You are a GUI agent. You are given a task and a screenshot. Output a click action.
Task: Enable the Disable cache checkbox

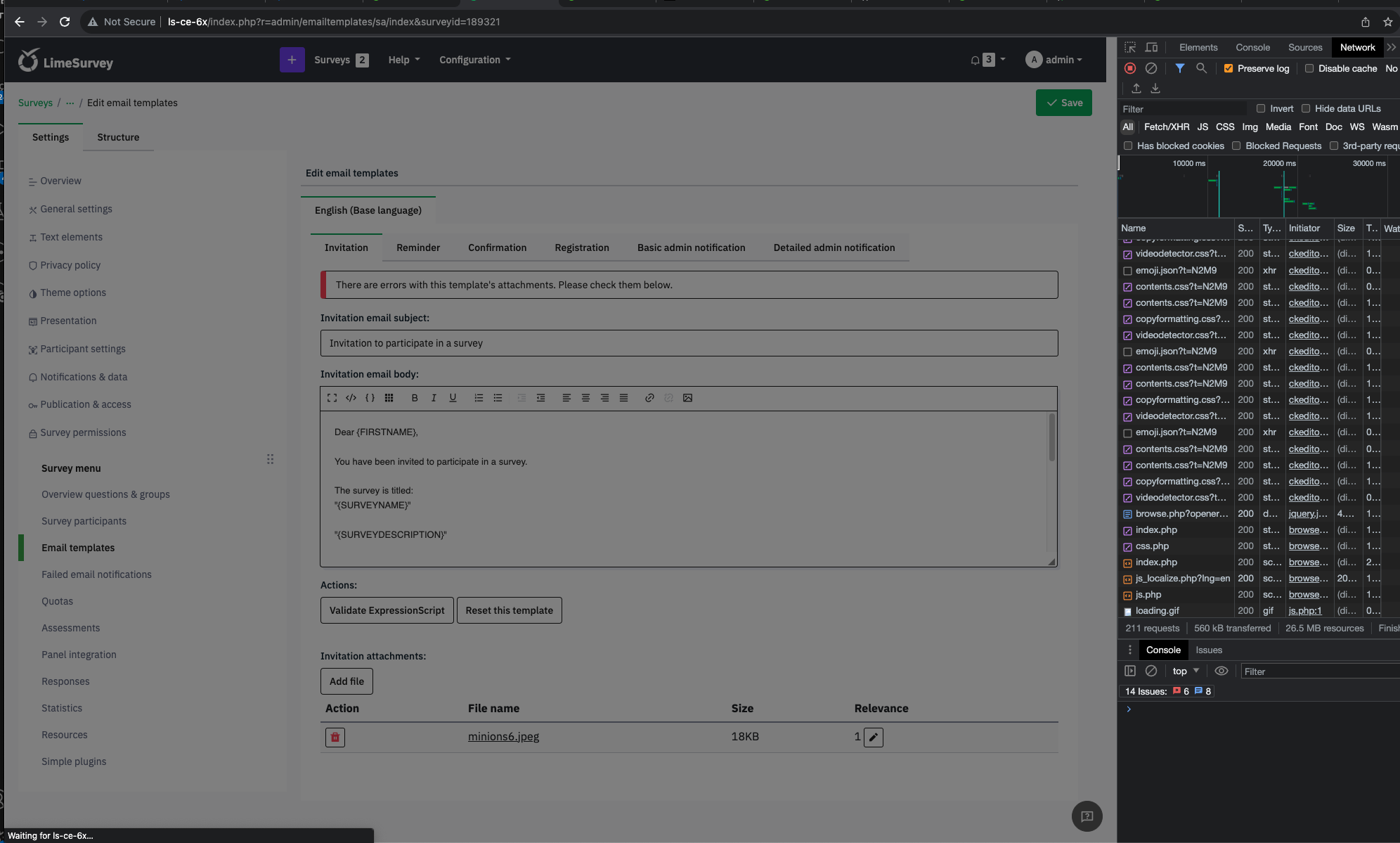point(1309,68)
